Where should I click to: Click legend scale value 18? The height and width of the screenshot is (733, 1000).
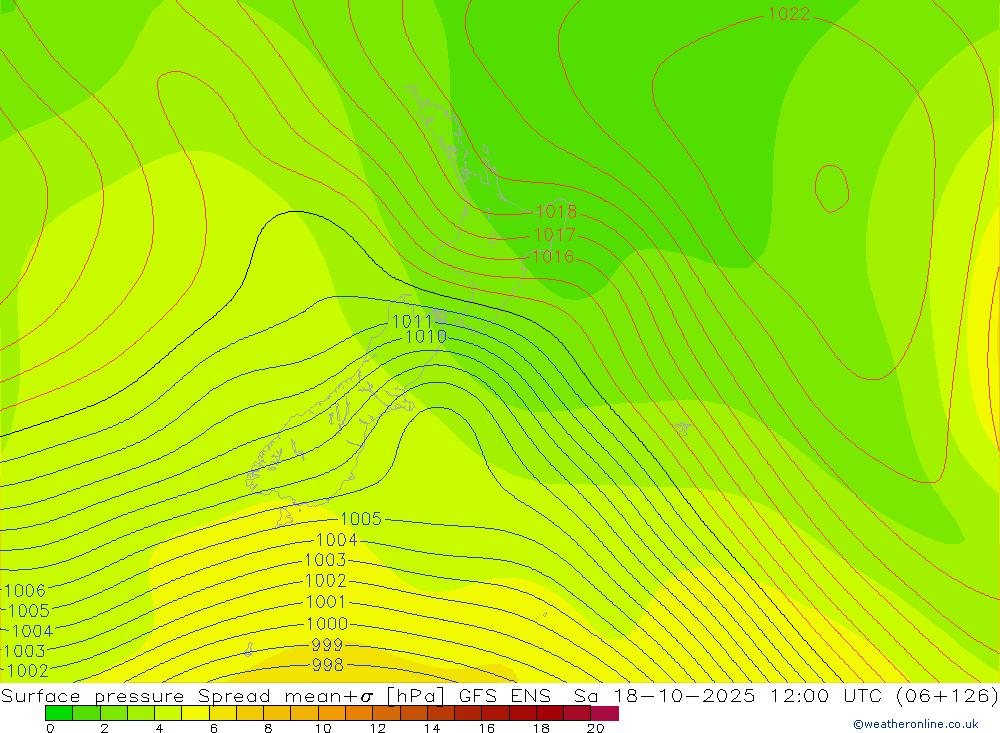pyautogui.click(x=541, y=728)
